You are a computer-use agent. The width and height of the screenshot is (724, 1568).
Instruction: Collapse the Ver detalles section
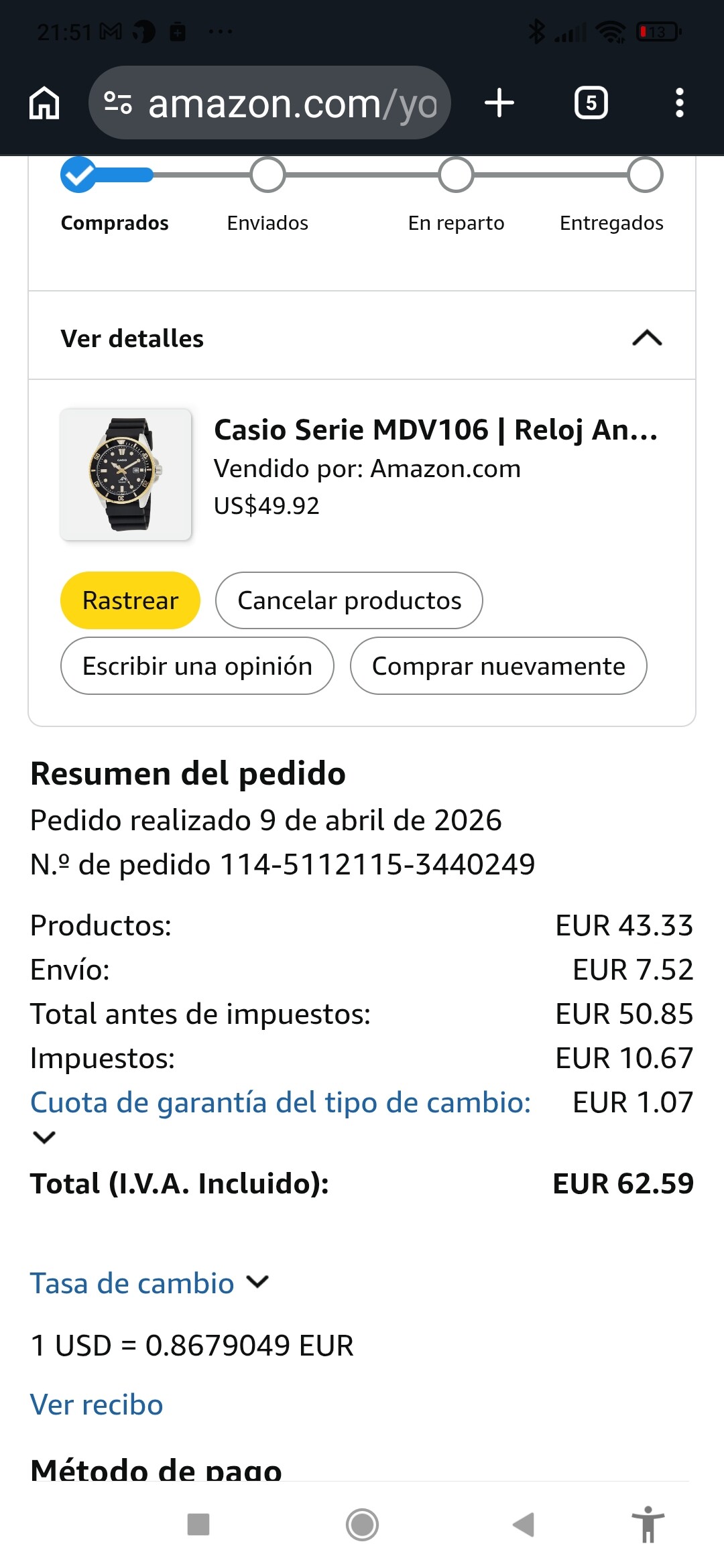pyautogui.click(x=647, y=338)
